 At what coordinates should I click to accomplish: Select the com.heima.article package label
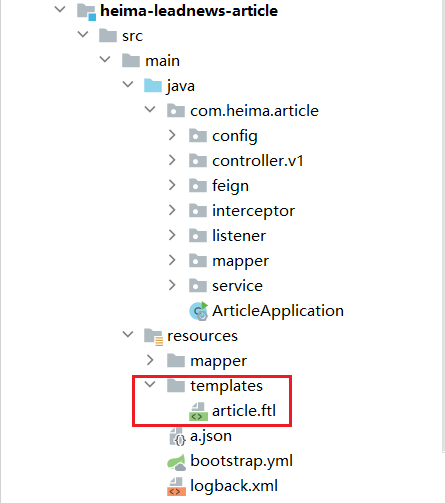pyautogui.click(x=254, y=111)
